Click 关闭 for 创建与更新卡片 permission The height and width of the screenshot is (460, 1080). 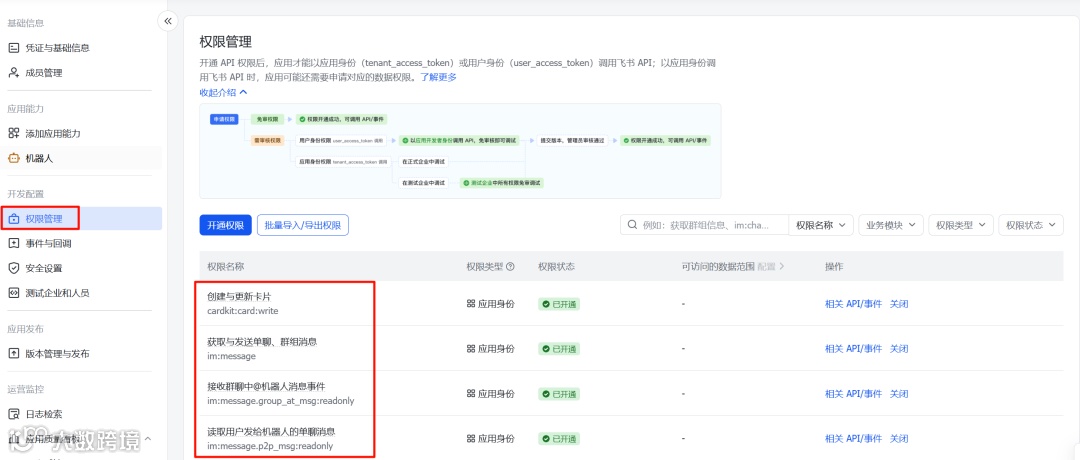[899, 304]
